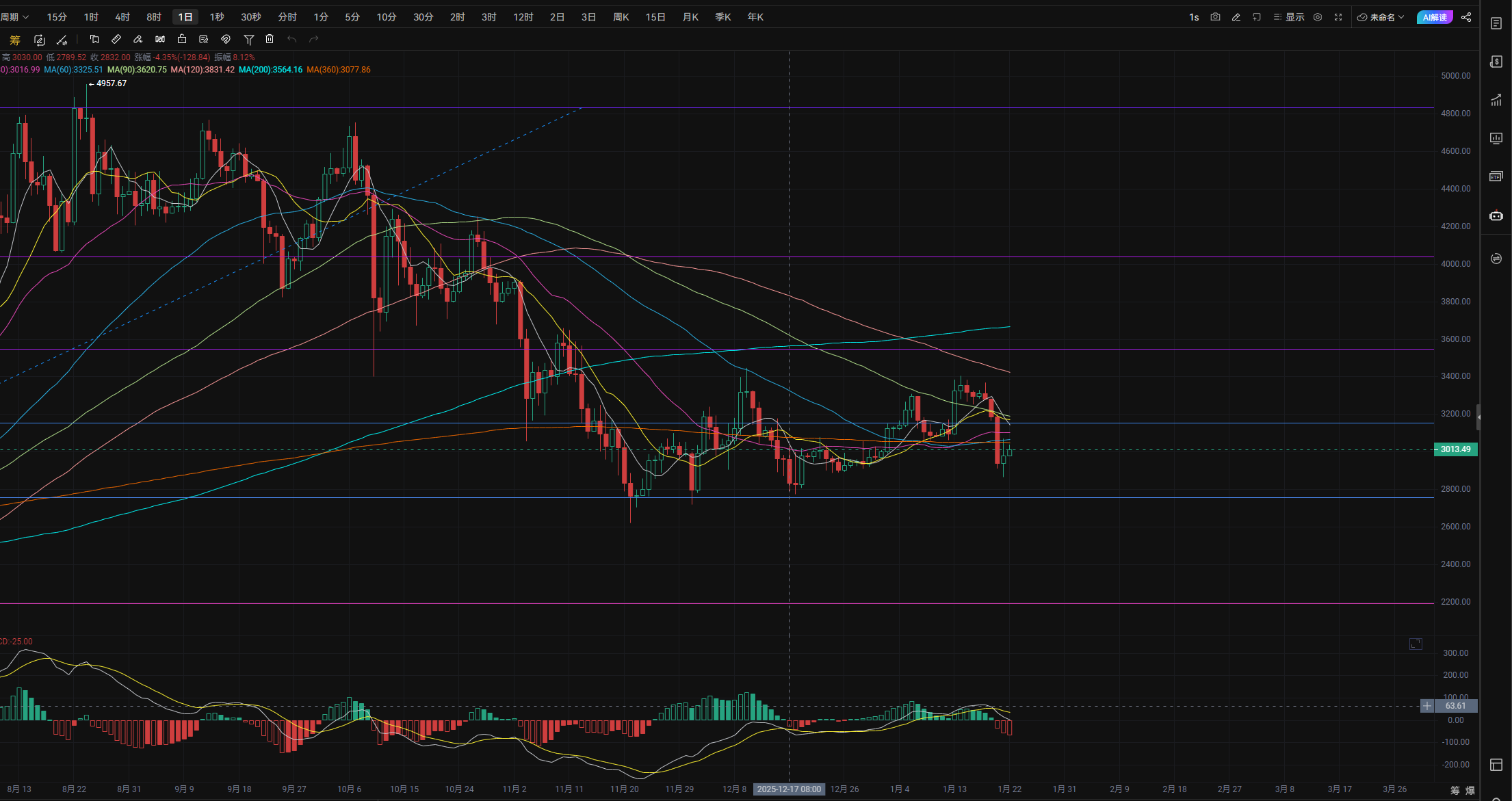Click the trash delete drawings icon
Image resolution: width=1512 pixels, height=801 pixels.
(270, 40)
